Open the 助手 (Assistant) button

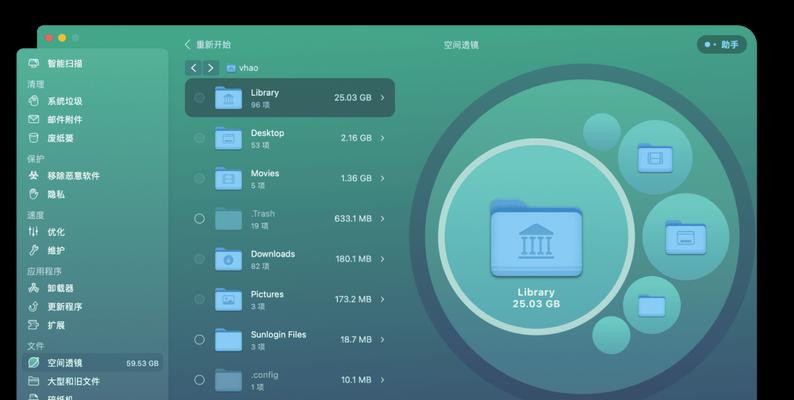point(722,45)
